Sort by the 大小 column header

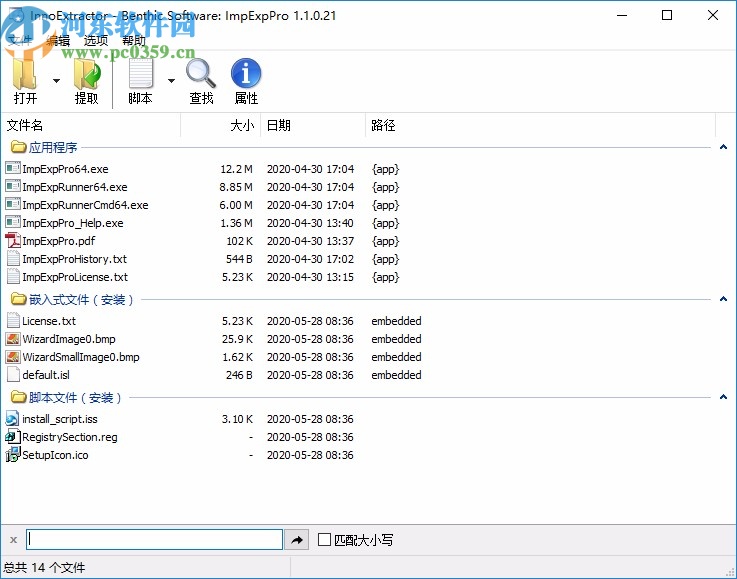(221, 125)
